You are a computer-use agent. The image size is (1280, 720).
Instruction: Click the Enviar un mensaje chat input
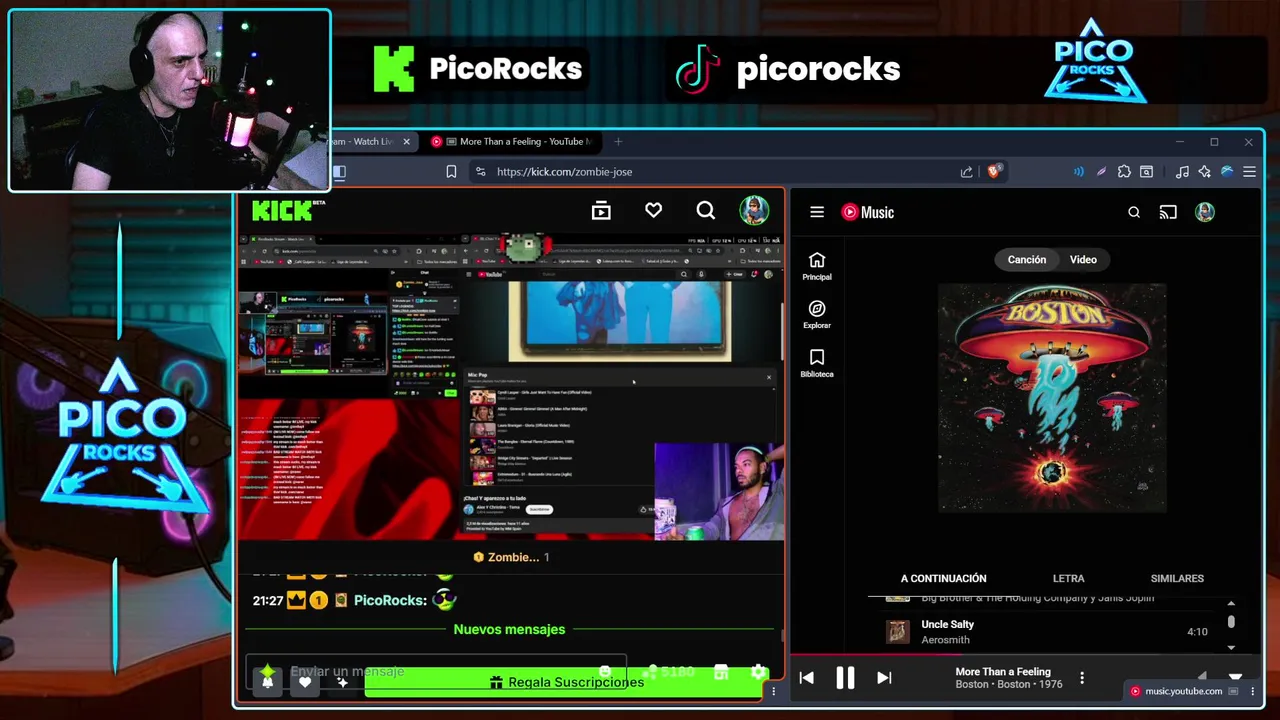point(437,672)
